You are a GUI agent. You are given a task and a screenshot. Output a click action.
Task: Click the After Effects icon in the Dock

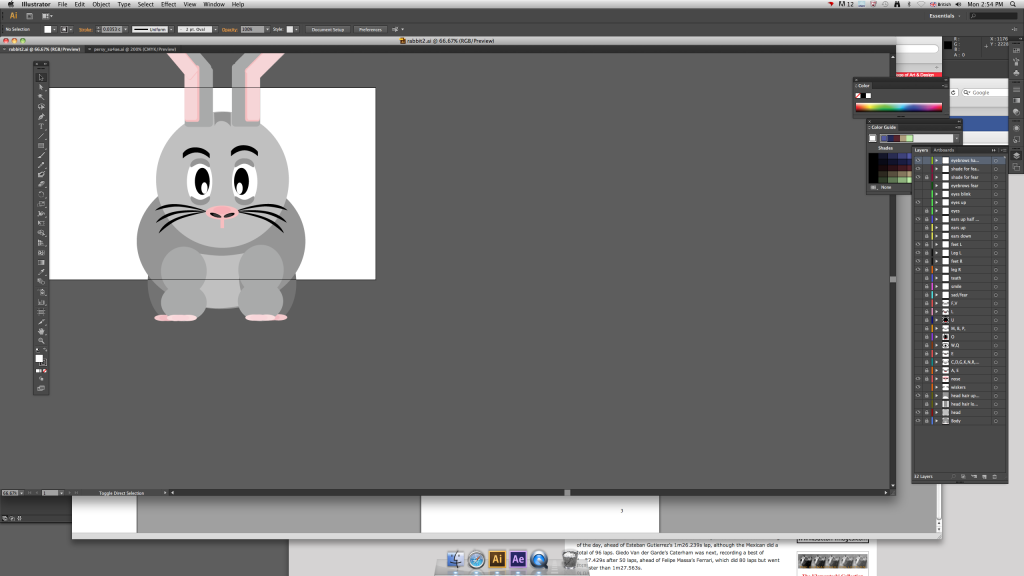pos(517,559)
